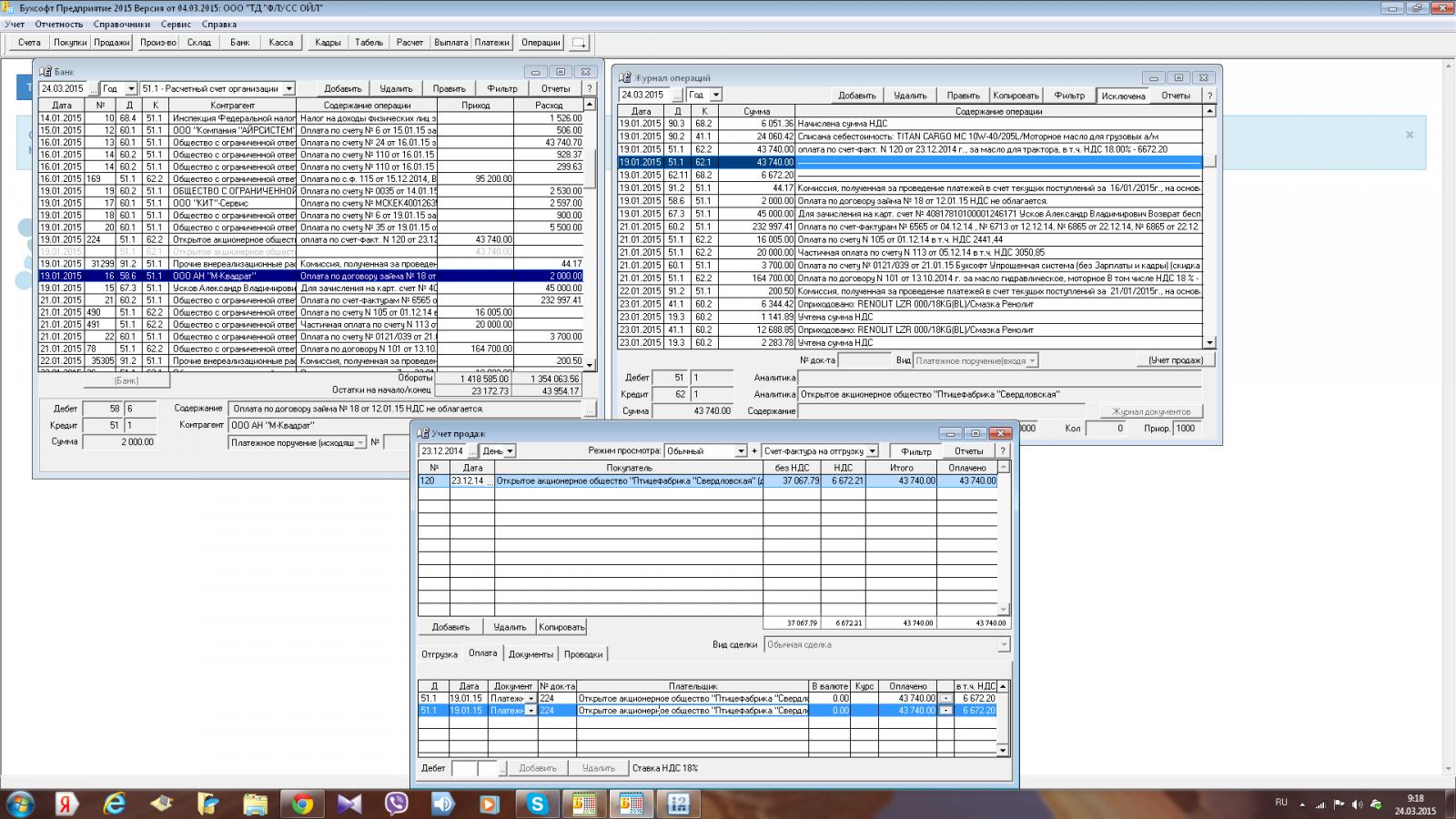Expand the Режим просмотра Обычный dropdown

point(740,451)
